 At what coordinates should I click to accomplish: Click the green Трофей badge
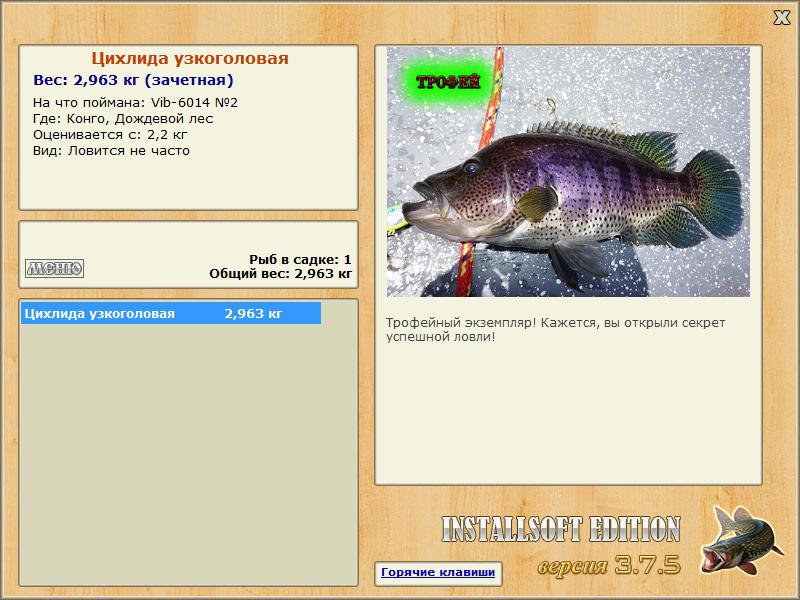click(x=448, y=82)
